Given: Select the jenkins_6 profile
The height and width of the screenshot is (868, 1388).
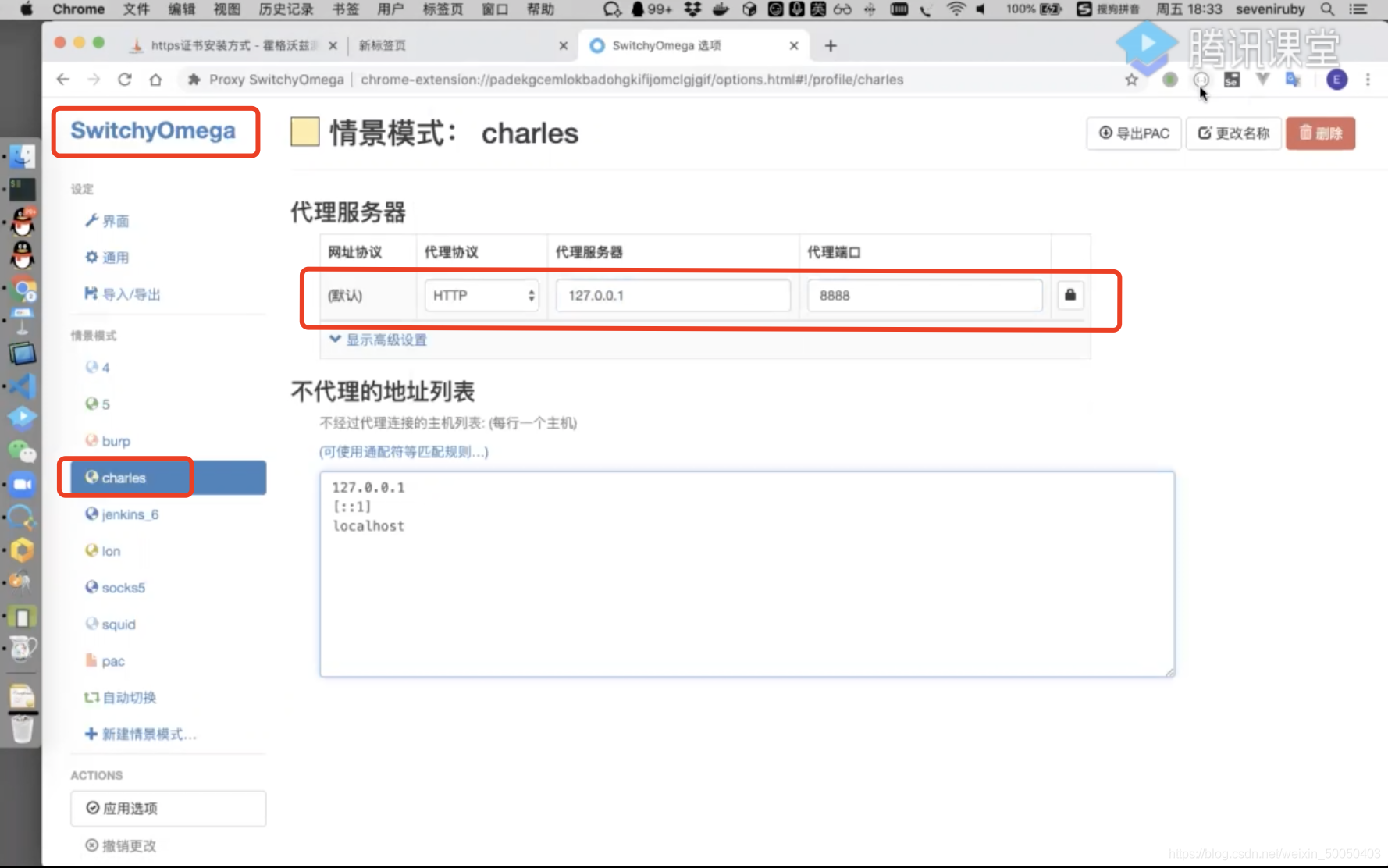Looking at the screenshot, I should 122,514.
